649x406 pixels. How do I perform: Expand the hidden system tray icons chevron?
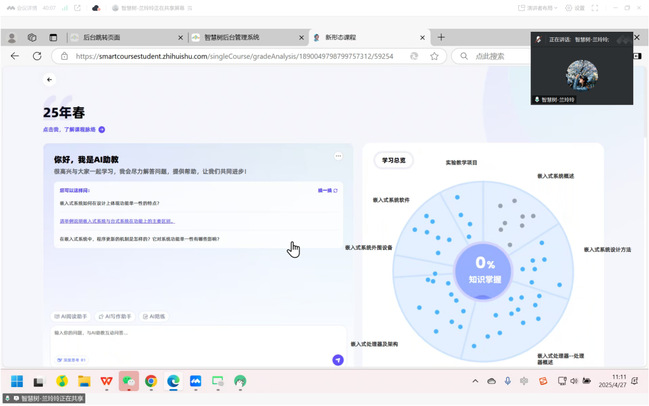475,381
